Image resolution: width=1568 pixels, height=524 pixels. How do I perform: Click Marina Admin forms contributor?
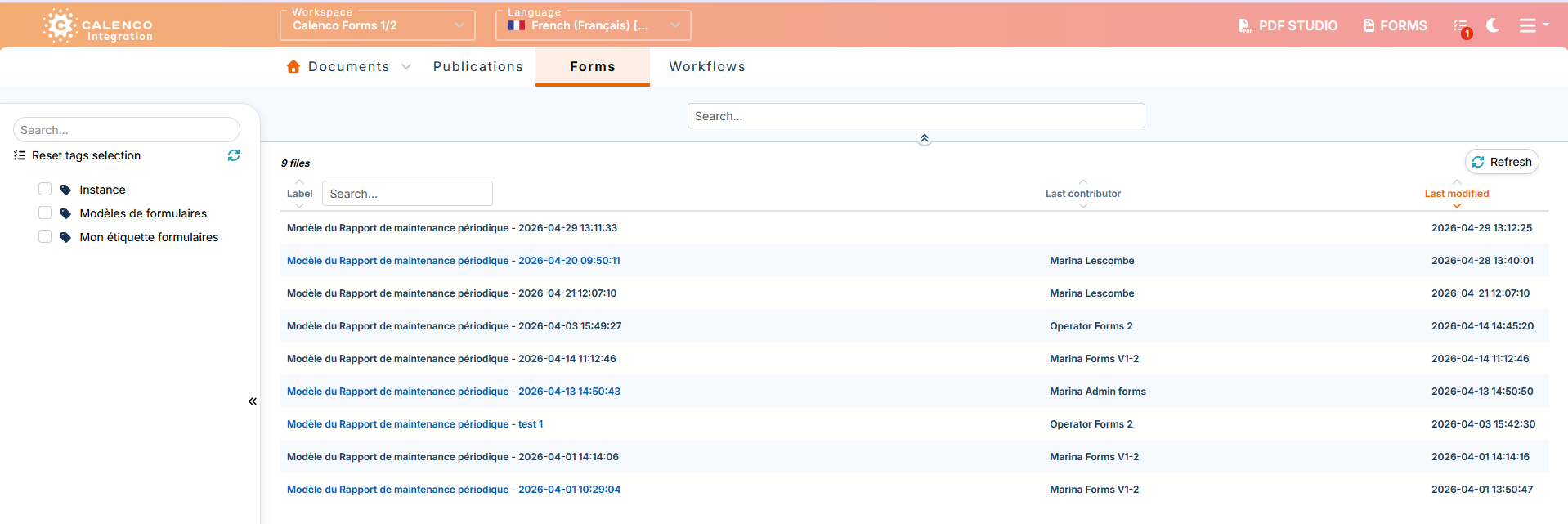1098,392
